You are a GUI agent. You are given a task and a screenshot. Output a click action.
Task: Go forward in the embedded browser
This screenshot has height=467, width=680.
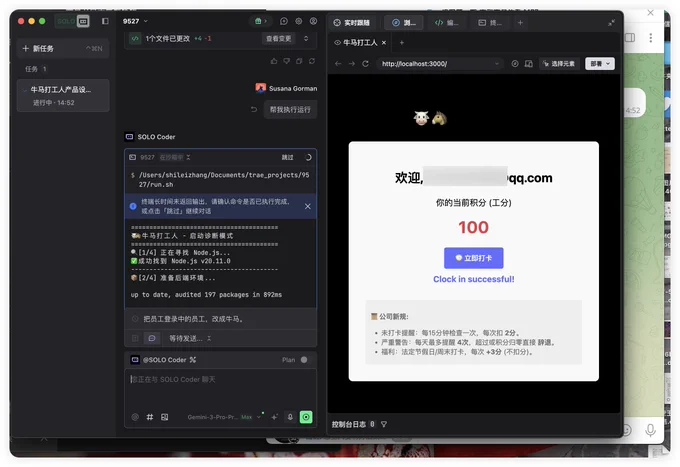pyautogui.click(x=352, y=64)
